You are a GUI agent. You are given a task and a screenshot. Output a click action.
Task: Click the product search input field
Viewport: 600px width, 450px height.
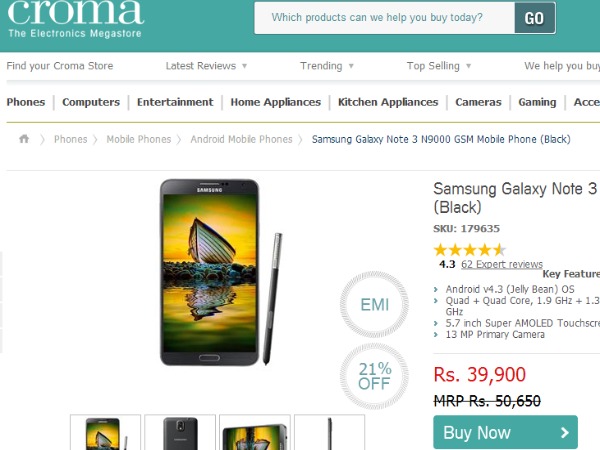385,18
